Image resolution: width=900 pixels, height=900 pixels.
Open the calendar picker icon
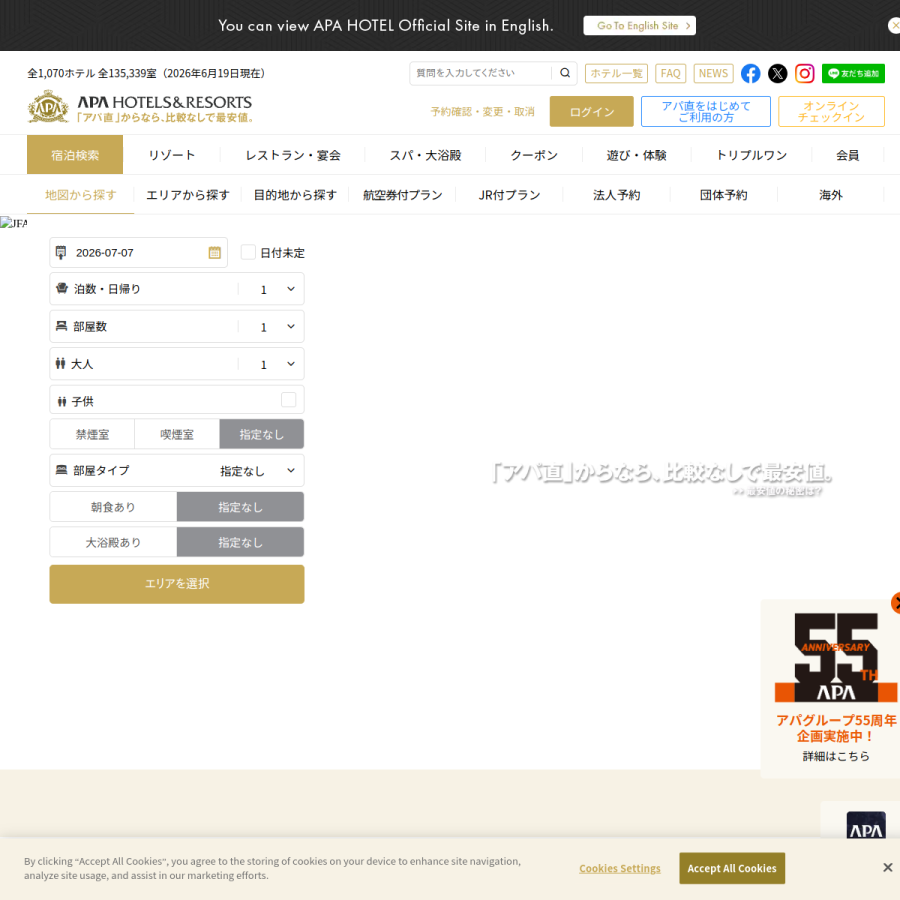215,253
